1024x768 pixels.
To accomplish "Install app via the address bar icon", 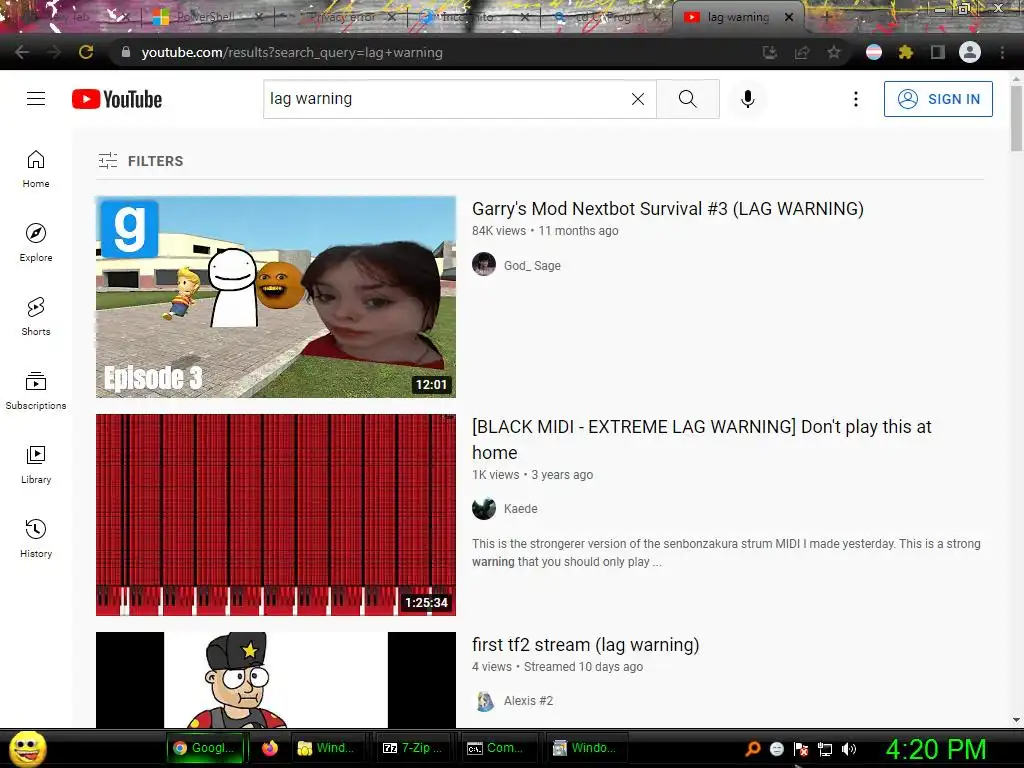I will [x=770, y=52].
